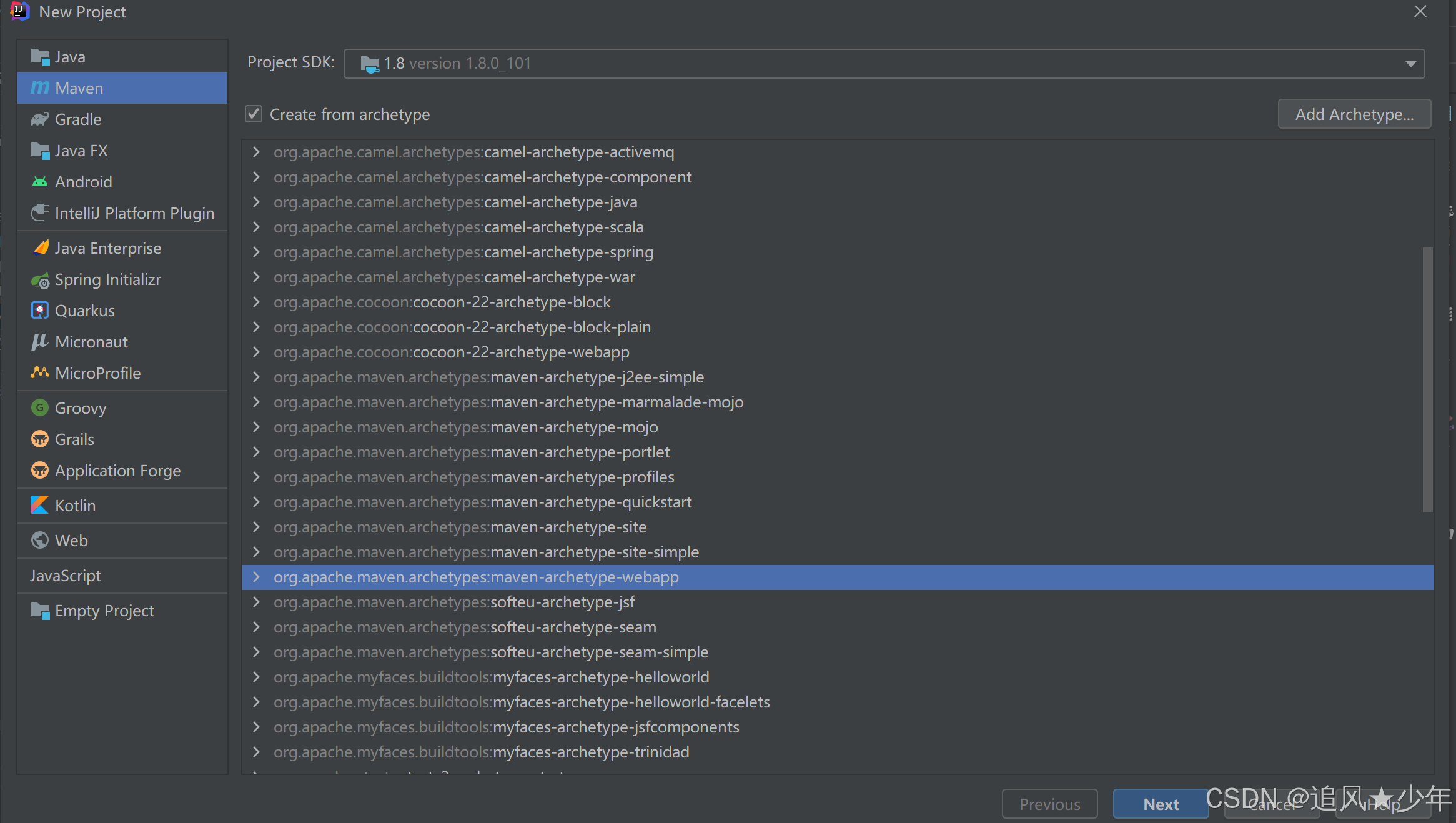Expand cocoon-22-archetype-block node
This screenshot has height=823, width=1456.
256,302
